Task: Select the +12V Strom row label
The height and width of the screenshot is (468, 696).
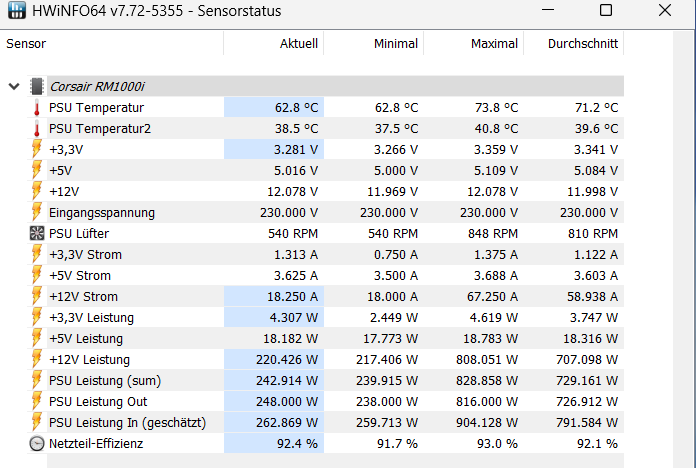Action: pos(83,296)
